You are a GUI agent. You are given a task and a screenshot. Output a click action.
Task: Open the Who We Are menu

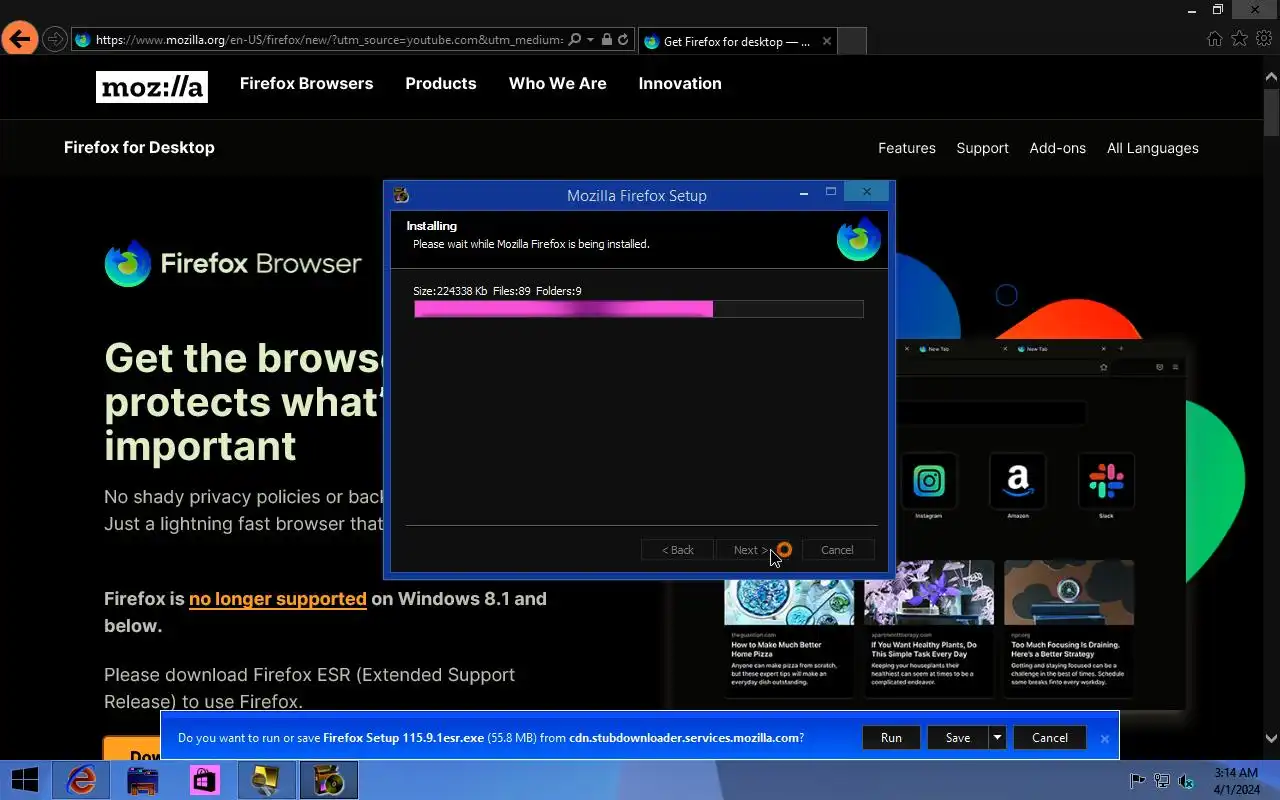click(x=558, y=84)
